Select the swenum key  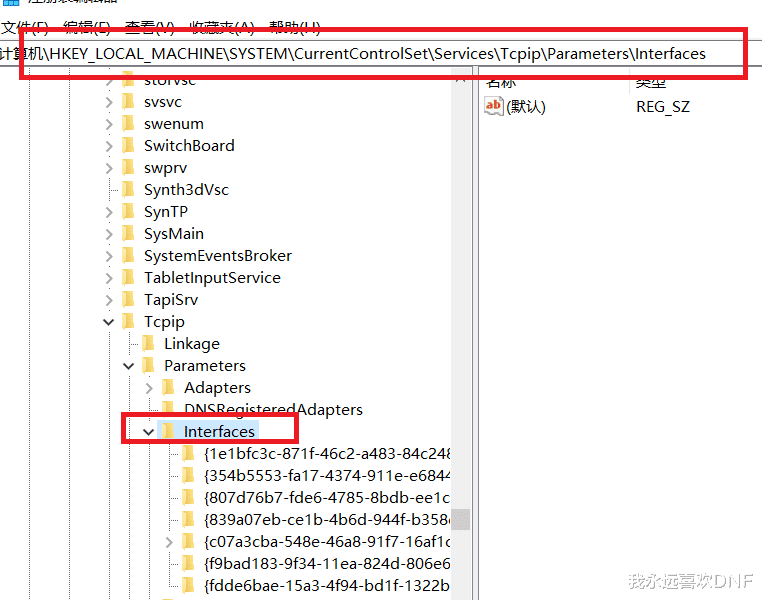[x=173, y=124]
